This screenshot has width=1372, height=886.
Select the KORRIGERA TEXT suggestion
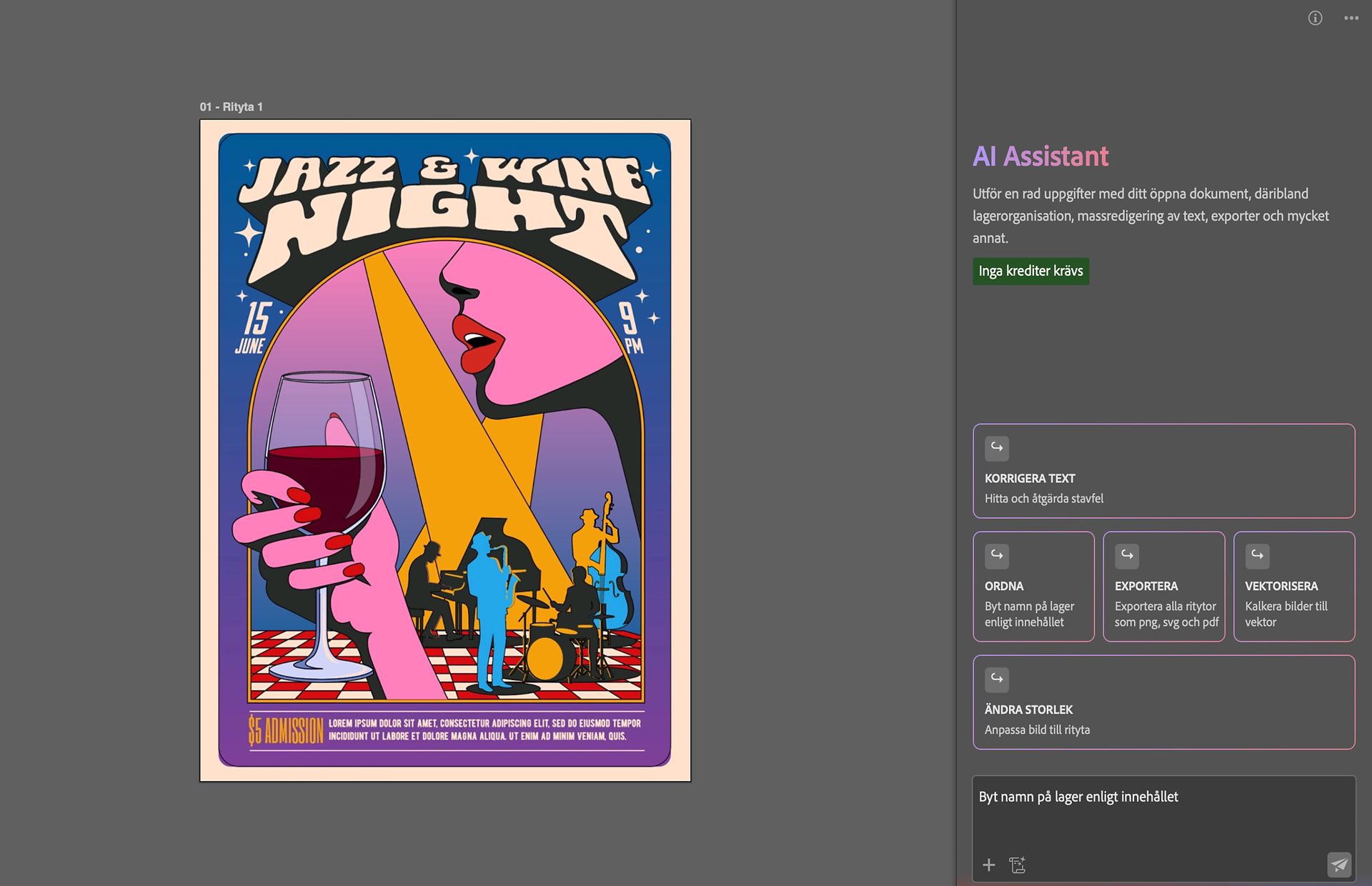pyautogui.click(x=1163, y=471)
